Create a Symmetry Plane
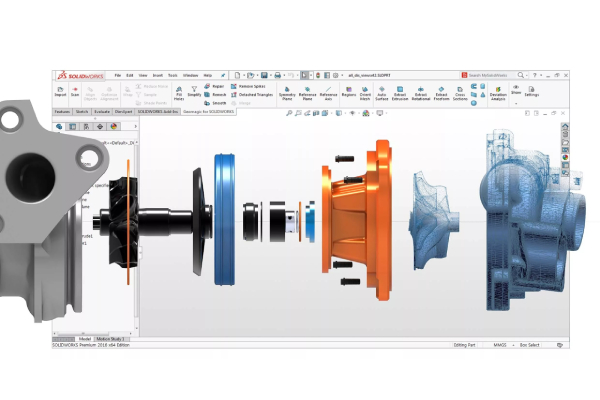600x400 pixels. click(x=287, y=94)
